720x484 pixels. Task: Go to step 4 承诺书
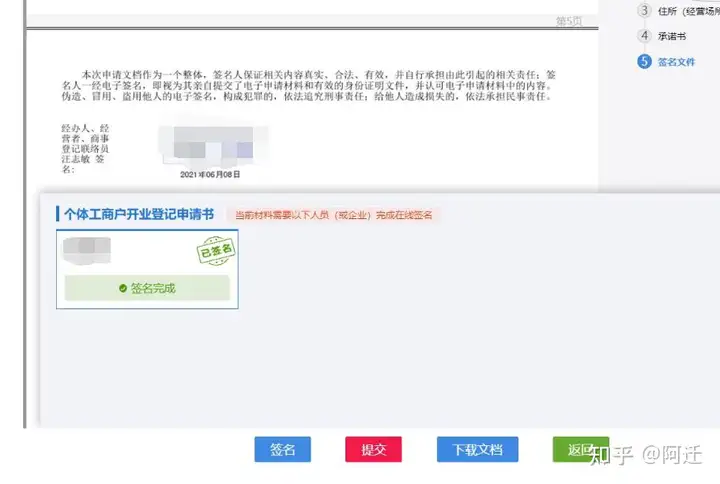point(672,36)
